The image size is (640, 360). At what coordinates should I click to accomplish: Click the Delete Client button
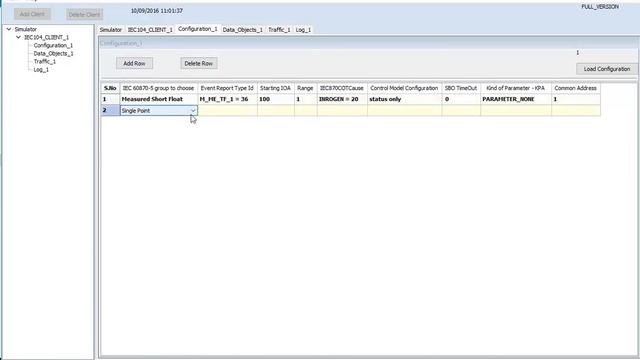pos(84,15)
